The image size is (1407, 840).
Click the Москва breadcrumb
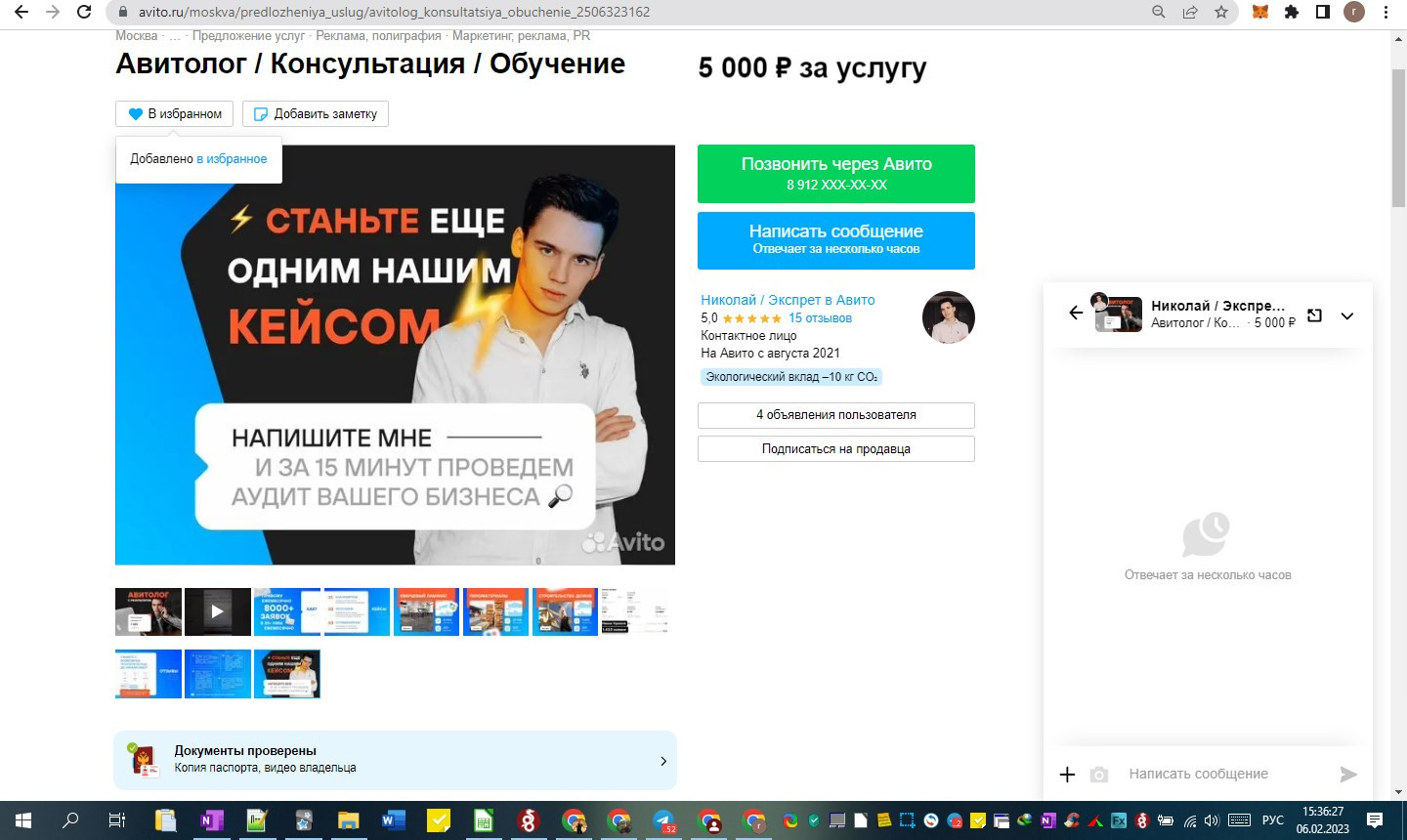[136, 36]
